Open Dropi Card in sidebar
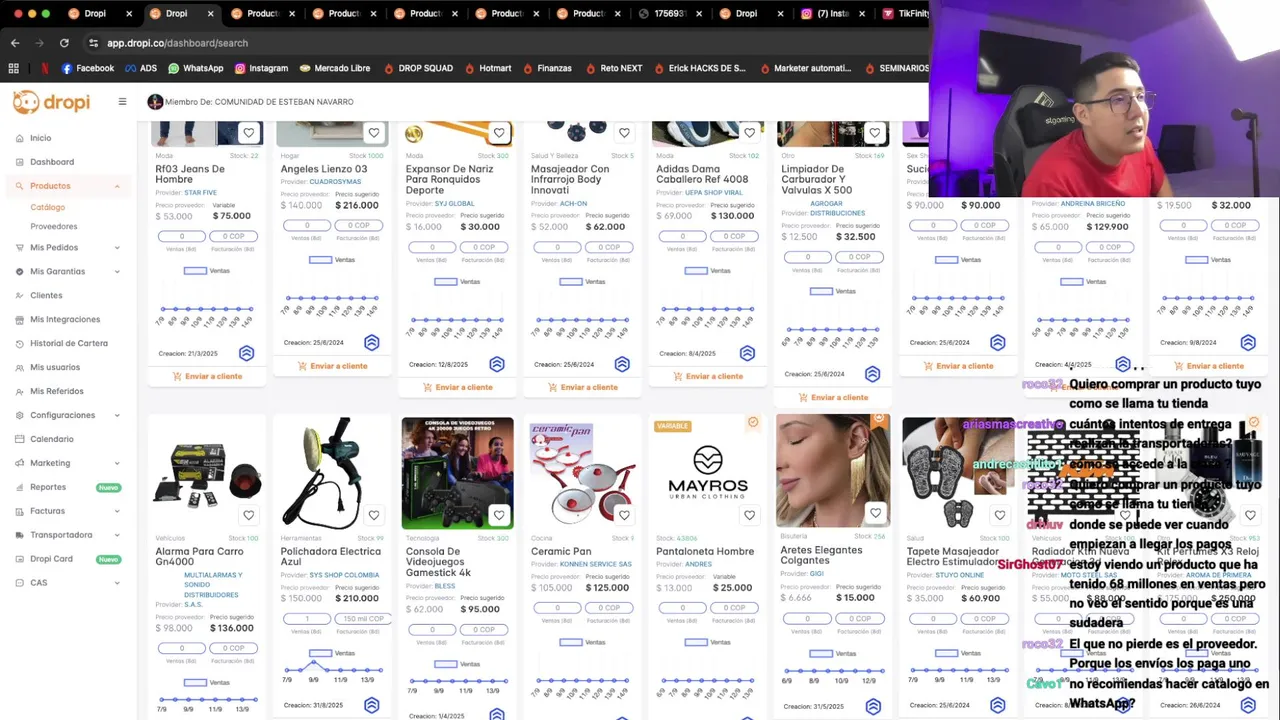The width and height of the screenshot is (1280, 720). coord(51,559)
